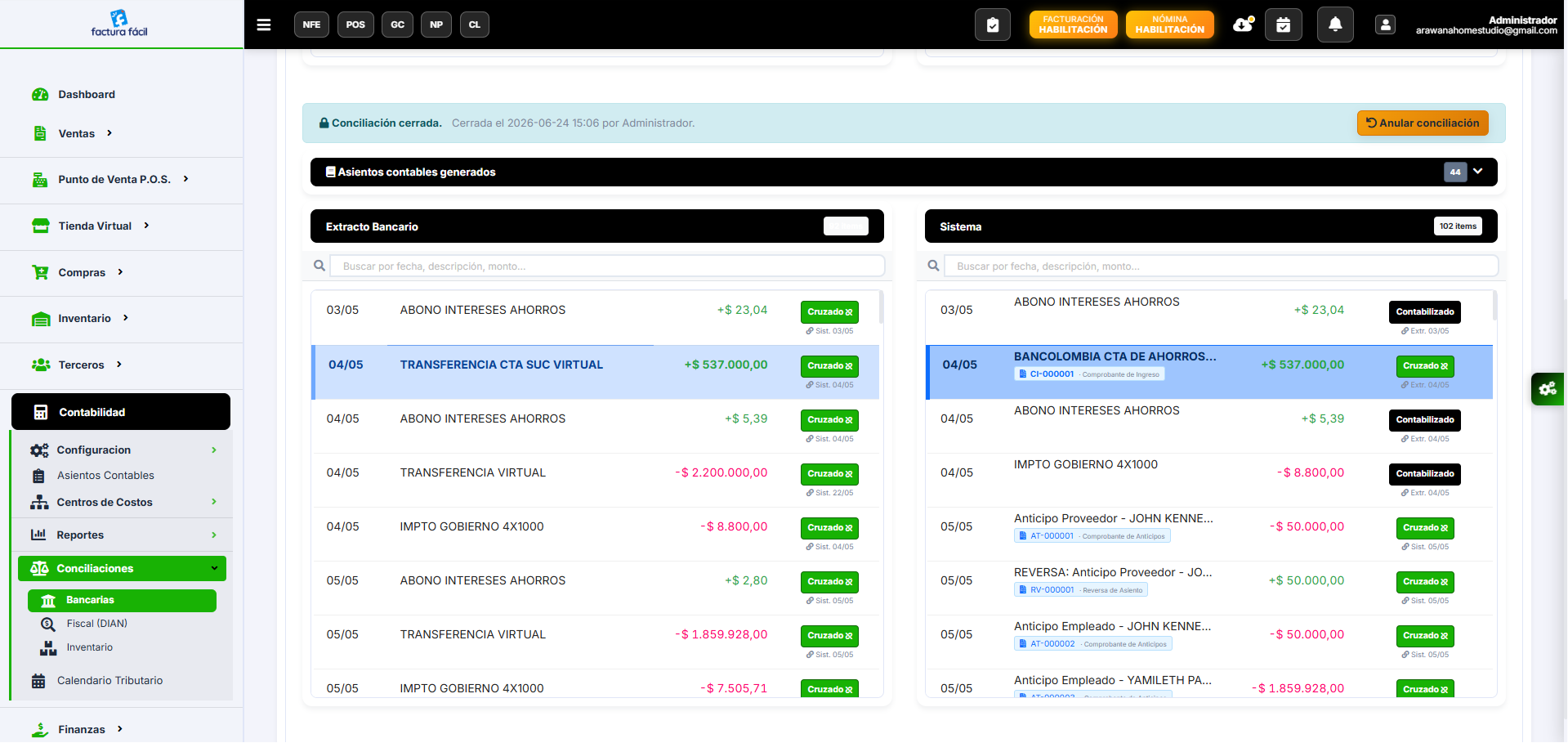Click Cruzado badge for REVERSA Anticipo Proveedor row
This screenshot has width=1568, height=743.
click(x=1425, y=582)
